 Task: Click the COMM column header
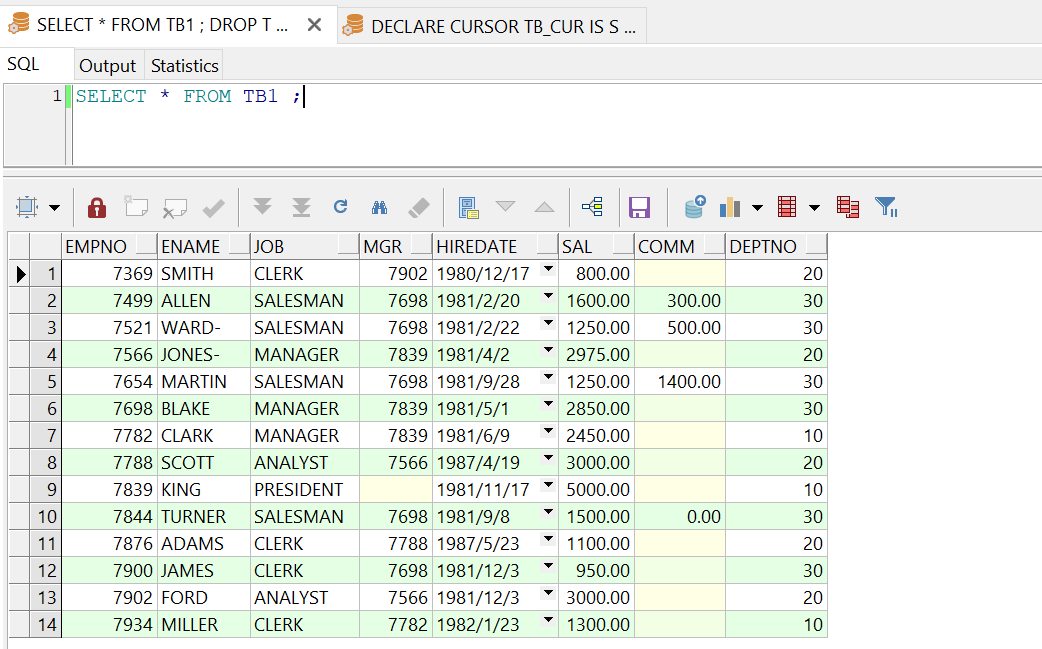[680, 246]
